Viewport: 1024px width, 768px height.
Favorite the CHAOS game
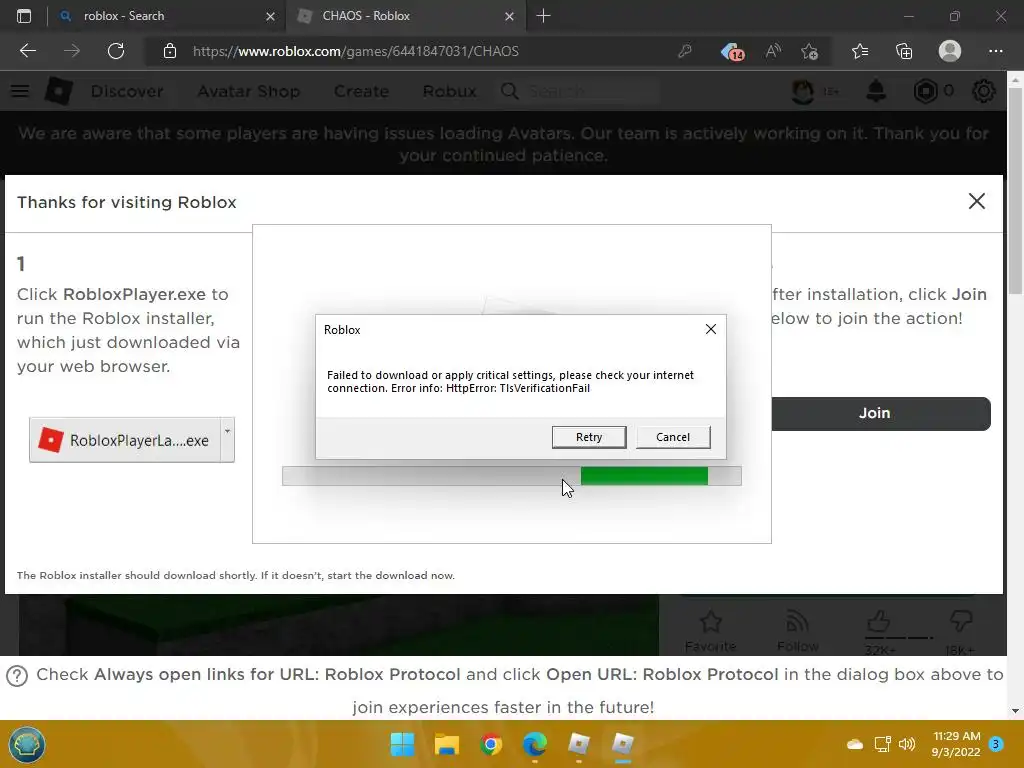point(711,632)
